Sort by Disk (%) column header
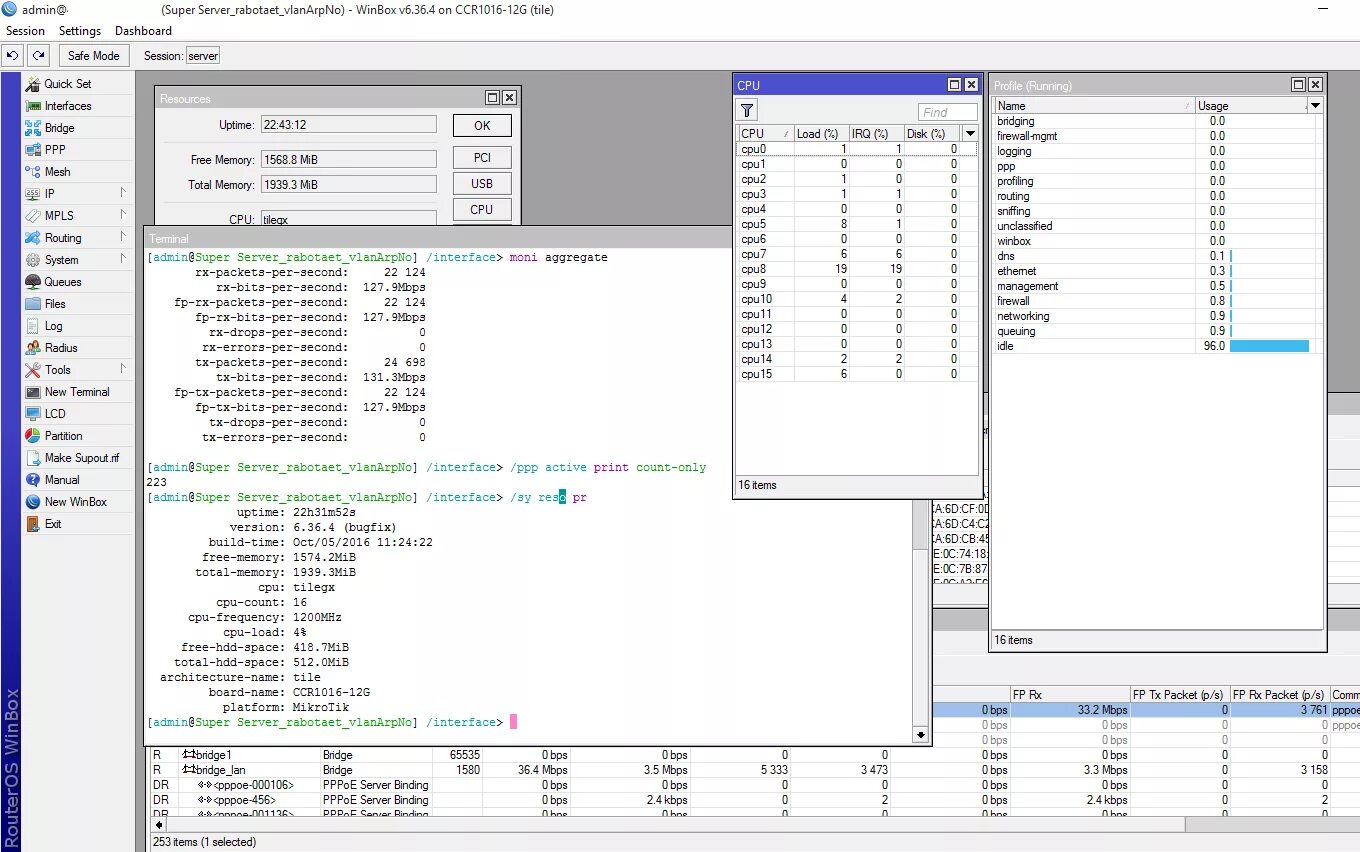 coord(932,134)
